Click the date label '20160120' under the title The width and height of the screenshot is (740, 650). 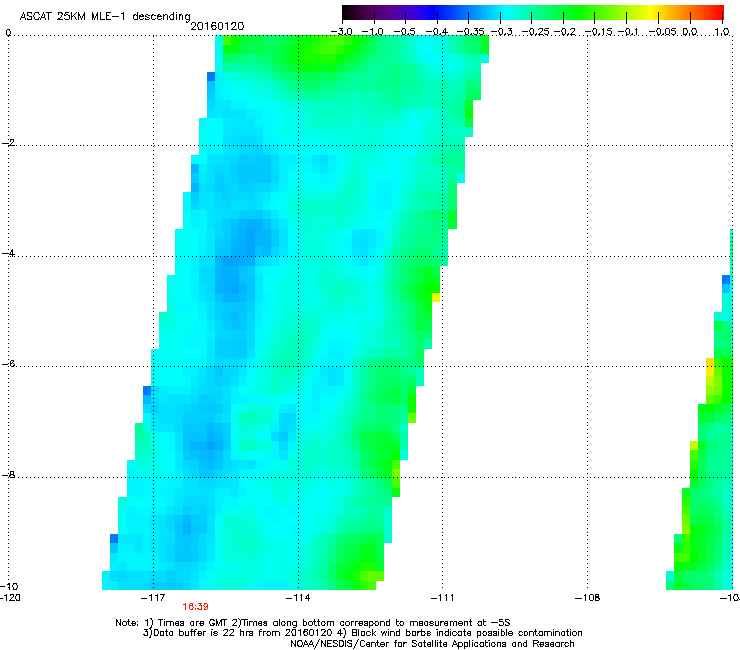tap(217, 26)
